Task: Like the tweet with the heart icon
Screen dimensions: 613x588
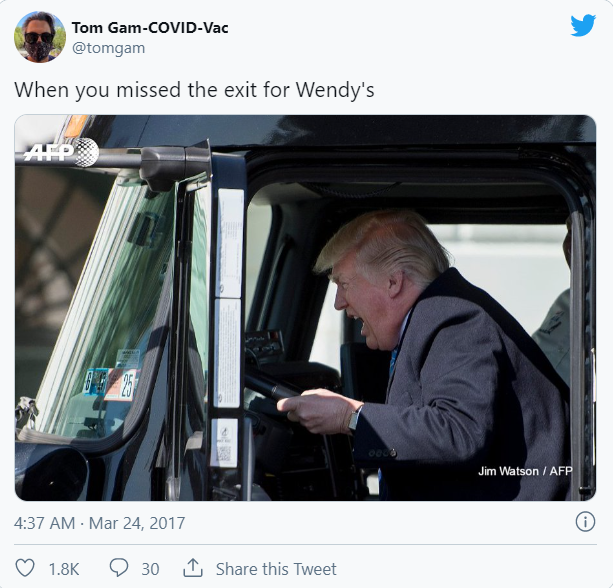Action: point(25,568)
